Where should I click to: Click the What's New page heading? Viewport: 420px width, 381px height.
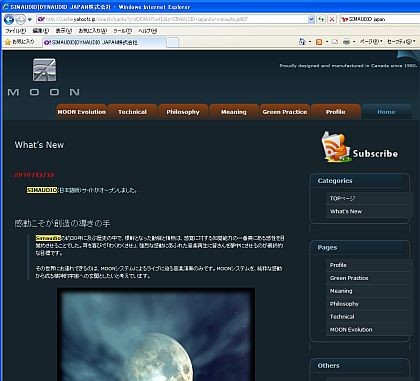coord(39,145)
